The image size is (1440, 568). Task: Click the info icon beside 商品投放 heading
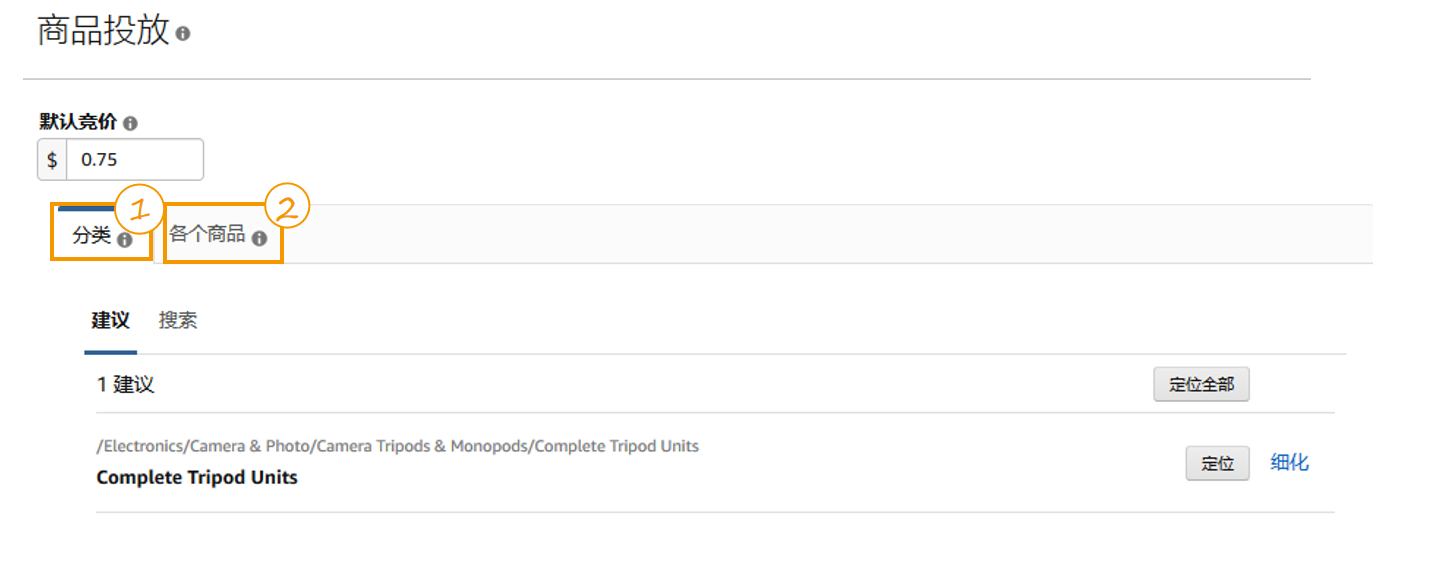click(183, 33)
